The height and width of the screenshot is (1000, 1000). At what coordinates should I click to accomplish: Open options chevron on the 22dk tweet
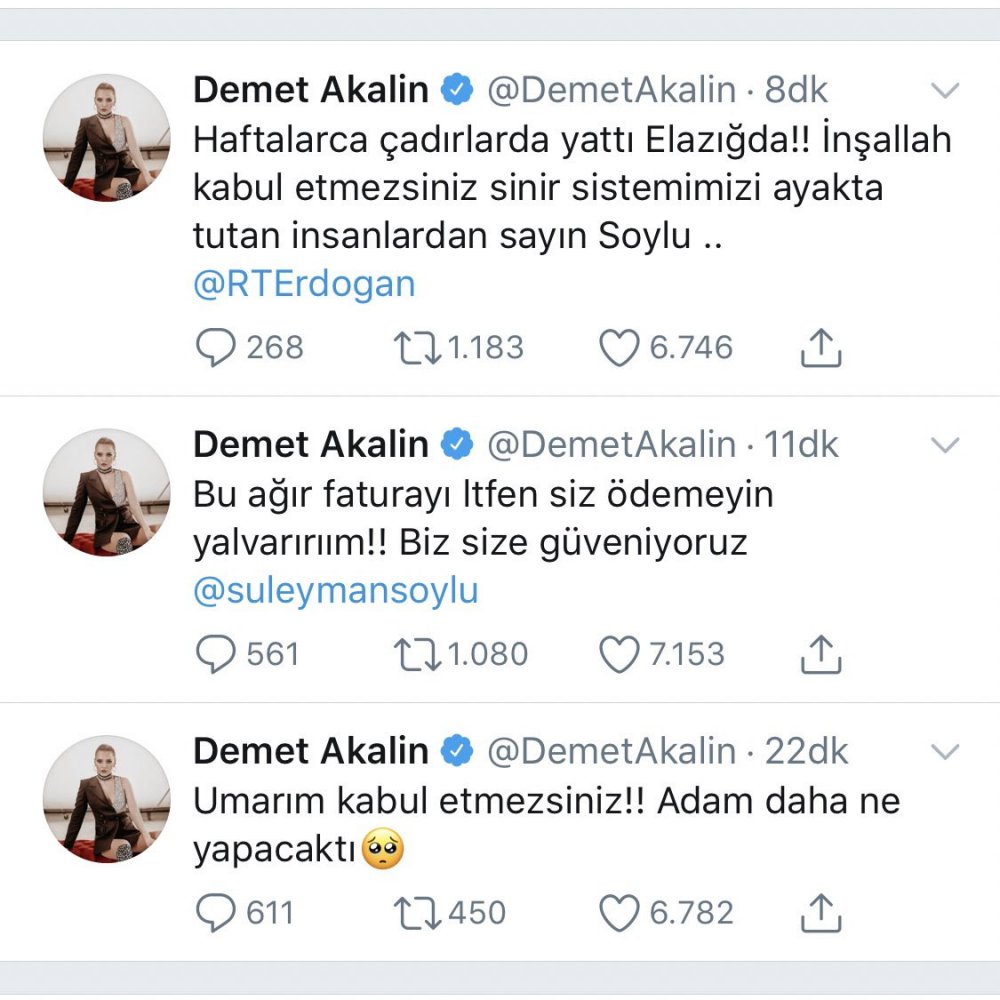pos(945,751)
